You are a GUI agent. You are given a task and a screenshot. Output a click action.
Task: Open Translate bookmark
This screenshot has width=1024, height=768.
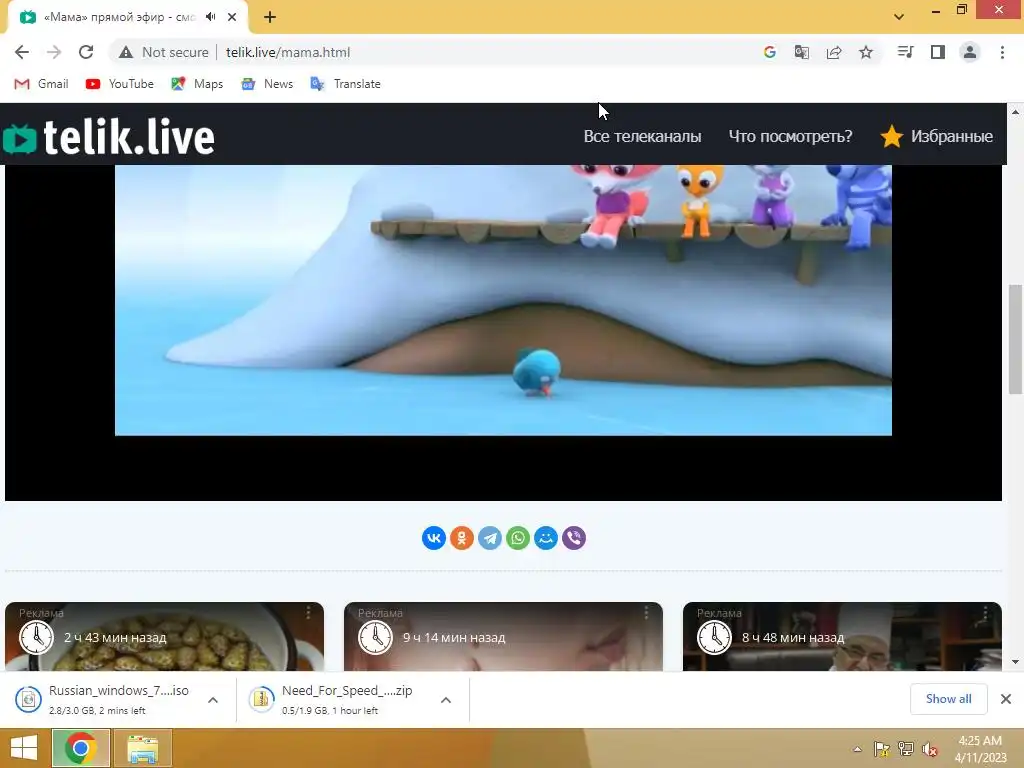pos(345,84)
